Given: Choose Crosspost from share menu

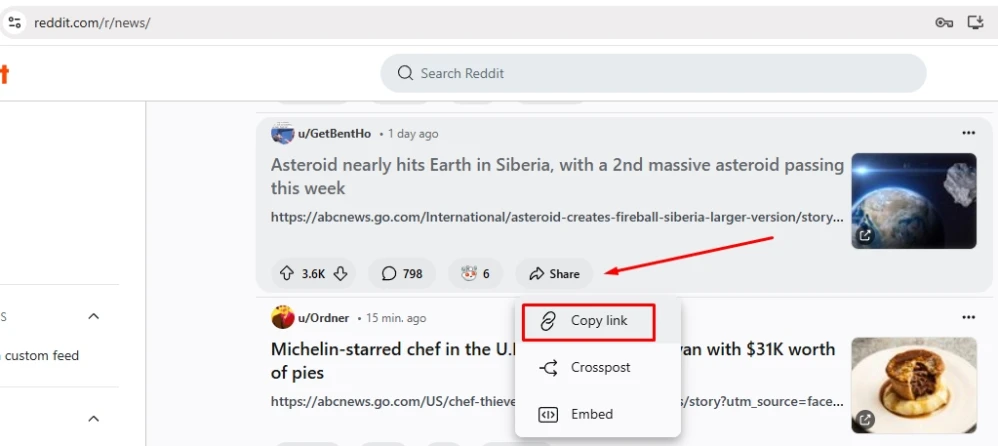Looking at the screenshot, I should pyautogui.click(x=588, y=367).
